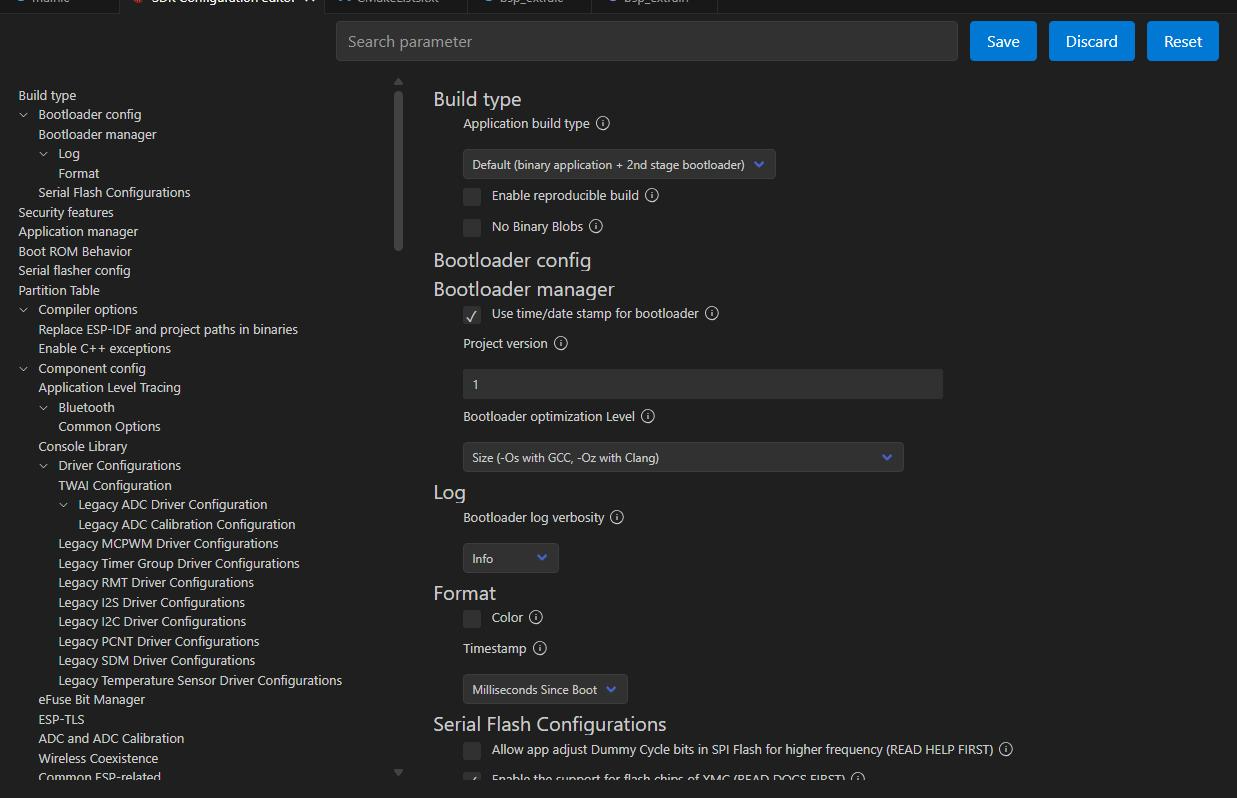This screenshot has width=1237, height=798.
Task: Show info for Timestamp setting
Action: [540, 648]
